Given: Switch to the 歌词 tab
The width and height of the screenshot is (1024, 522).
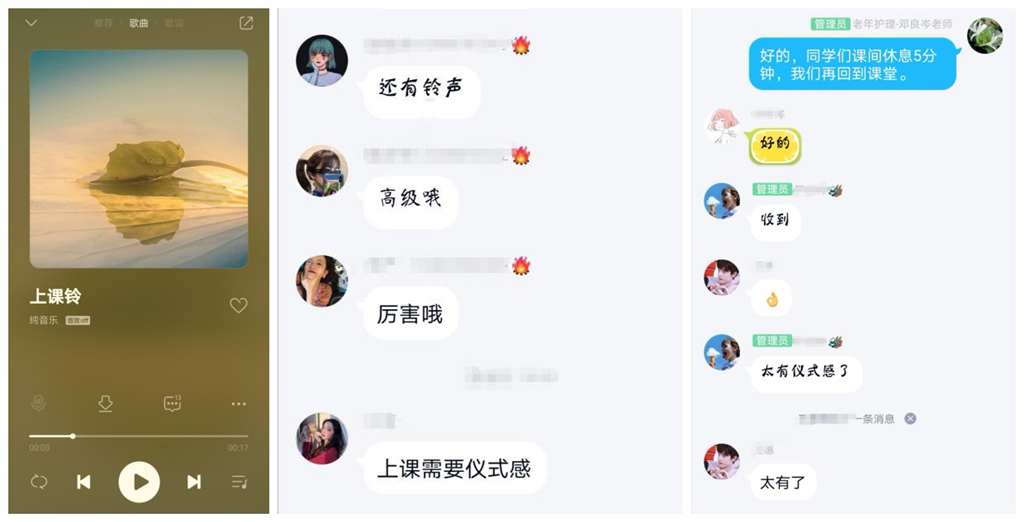Looking at the screenshot, I should (x=174, y=23).
